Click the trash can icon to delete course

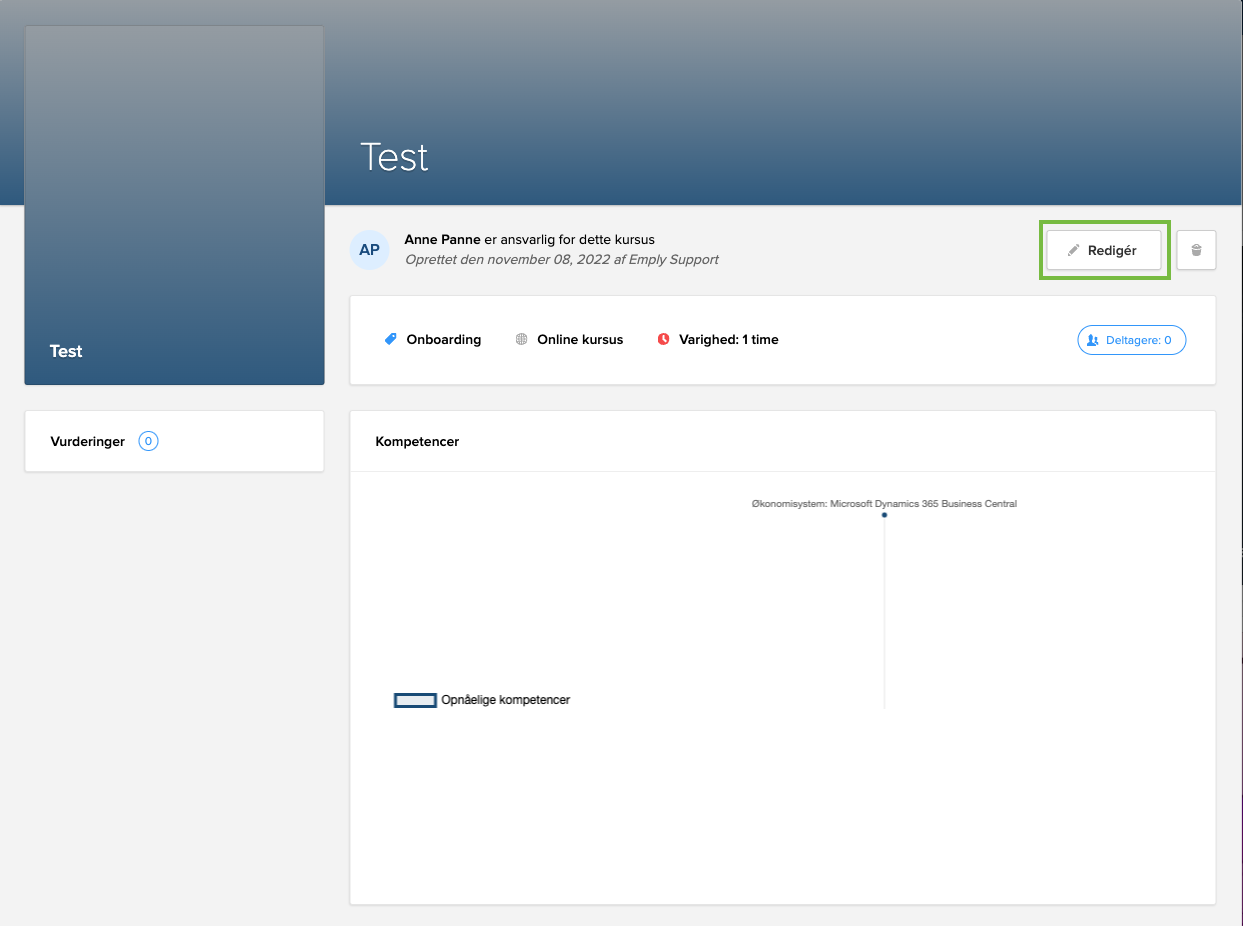[1196, 250]
